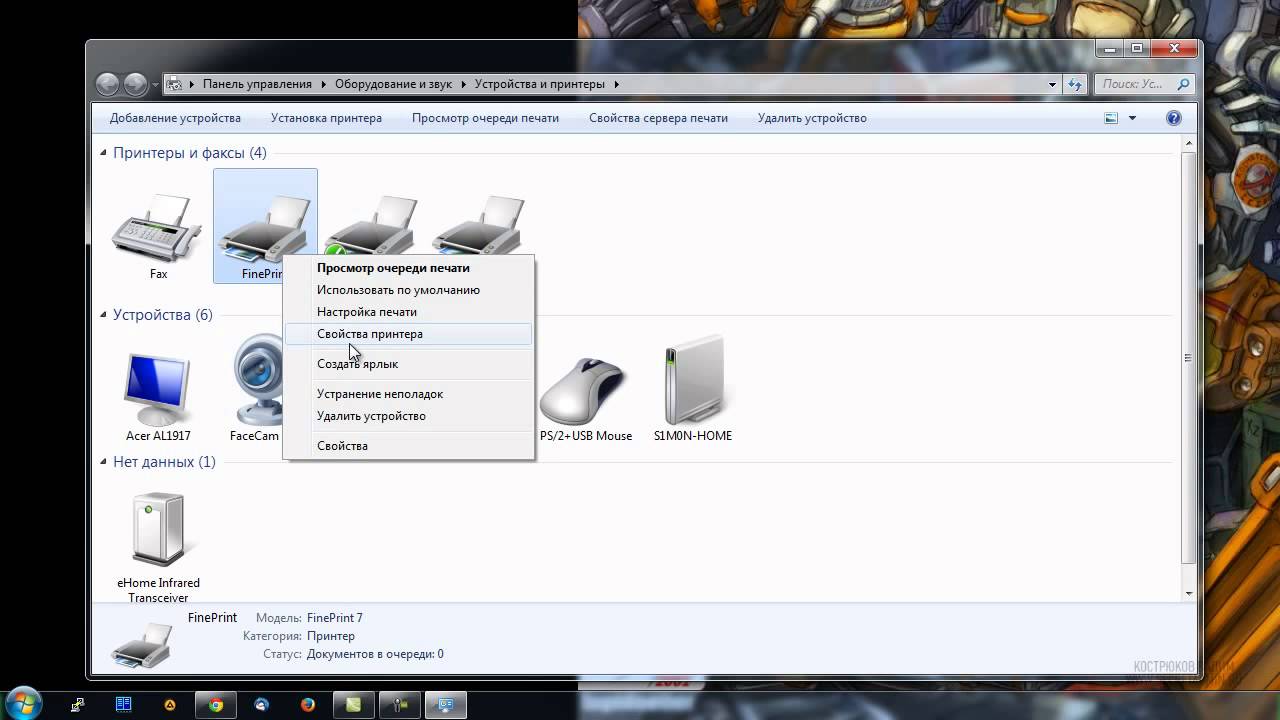
Task: Go to Панель управления breadcrumb
Action: pos(257,84)
